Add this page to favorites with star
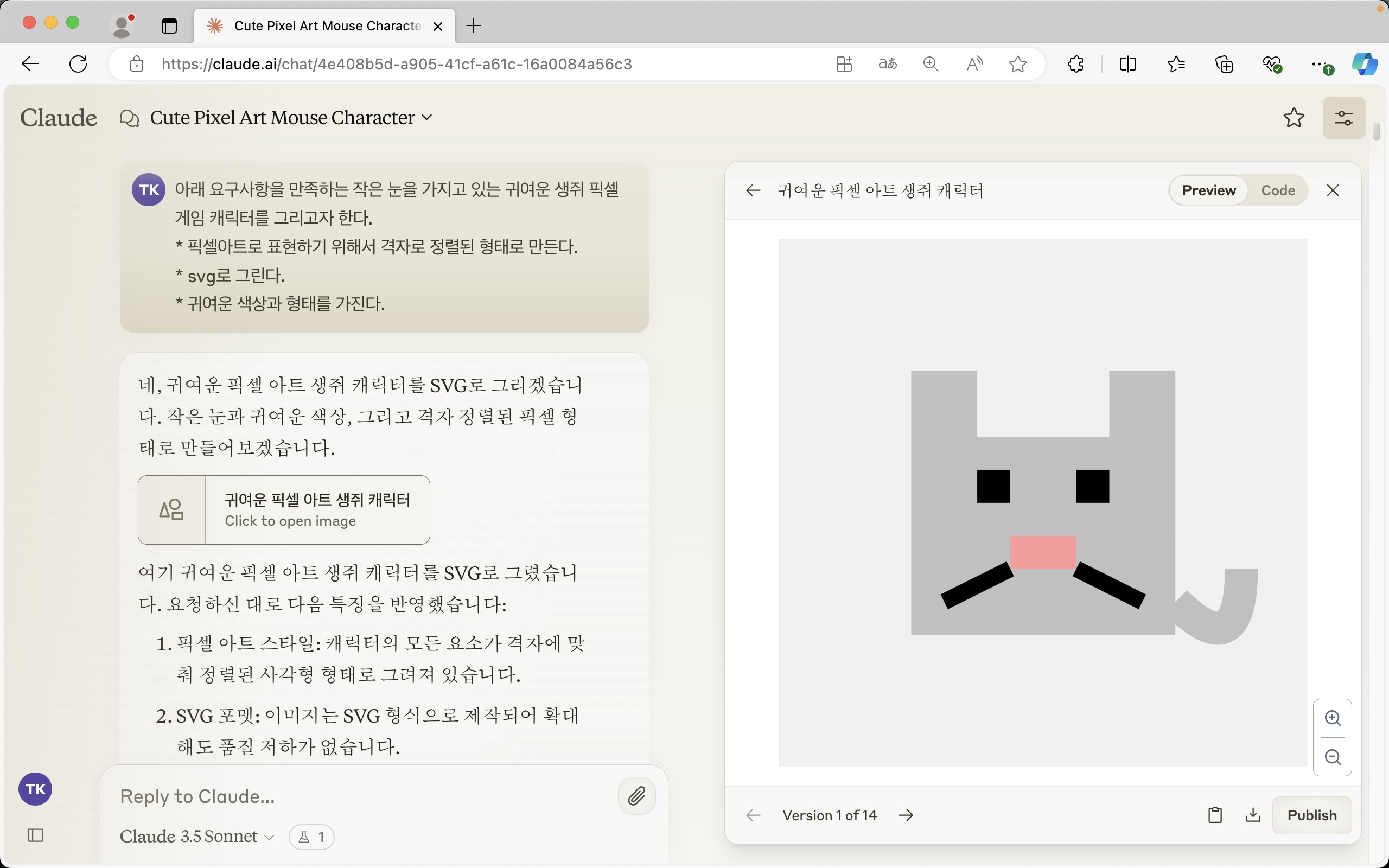Viewport: 1389px width, 868px height. (x=1018, y=63)
